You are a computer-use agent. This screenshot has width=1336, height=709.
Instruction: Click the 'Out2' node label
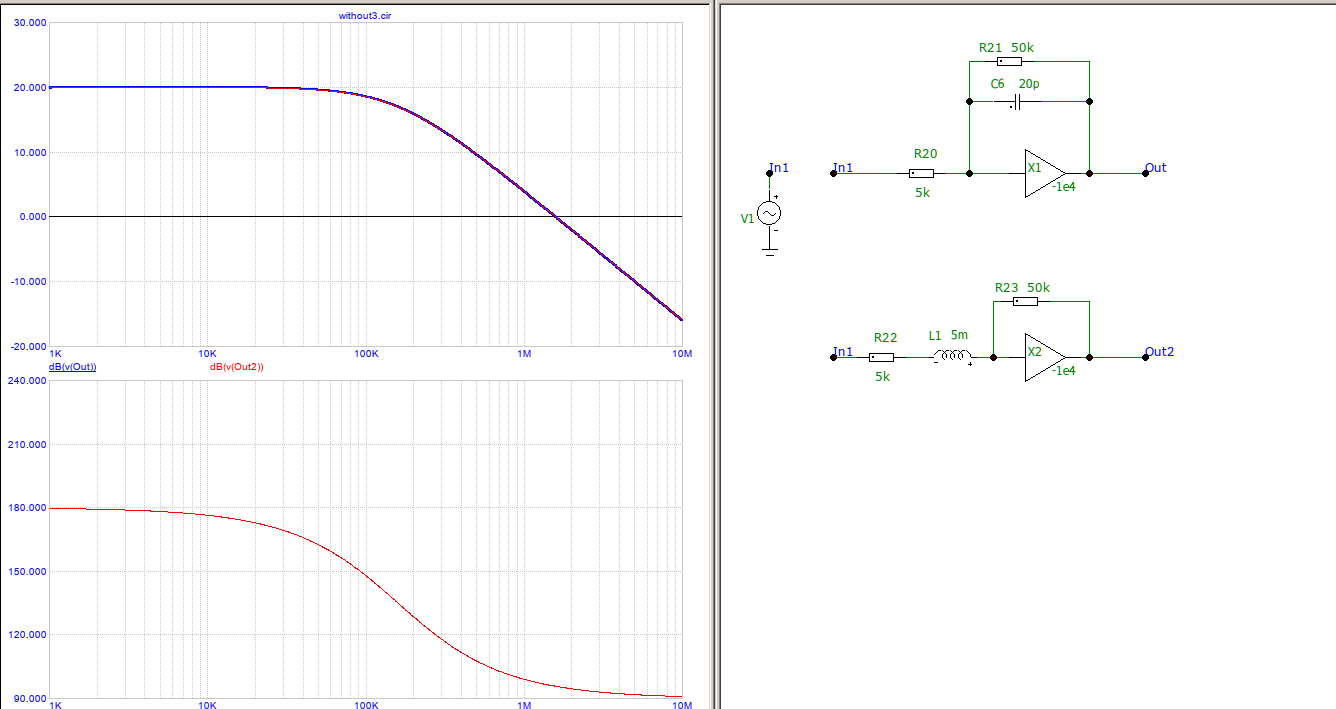[1159, 351]
